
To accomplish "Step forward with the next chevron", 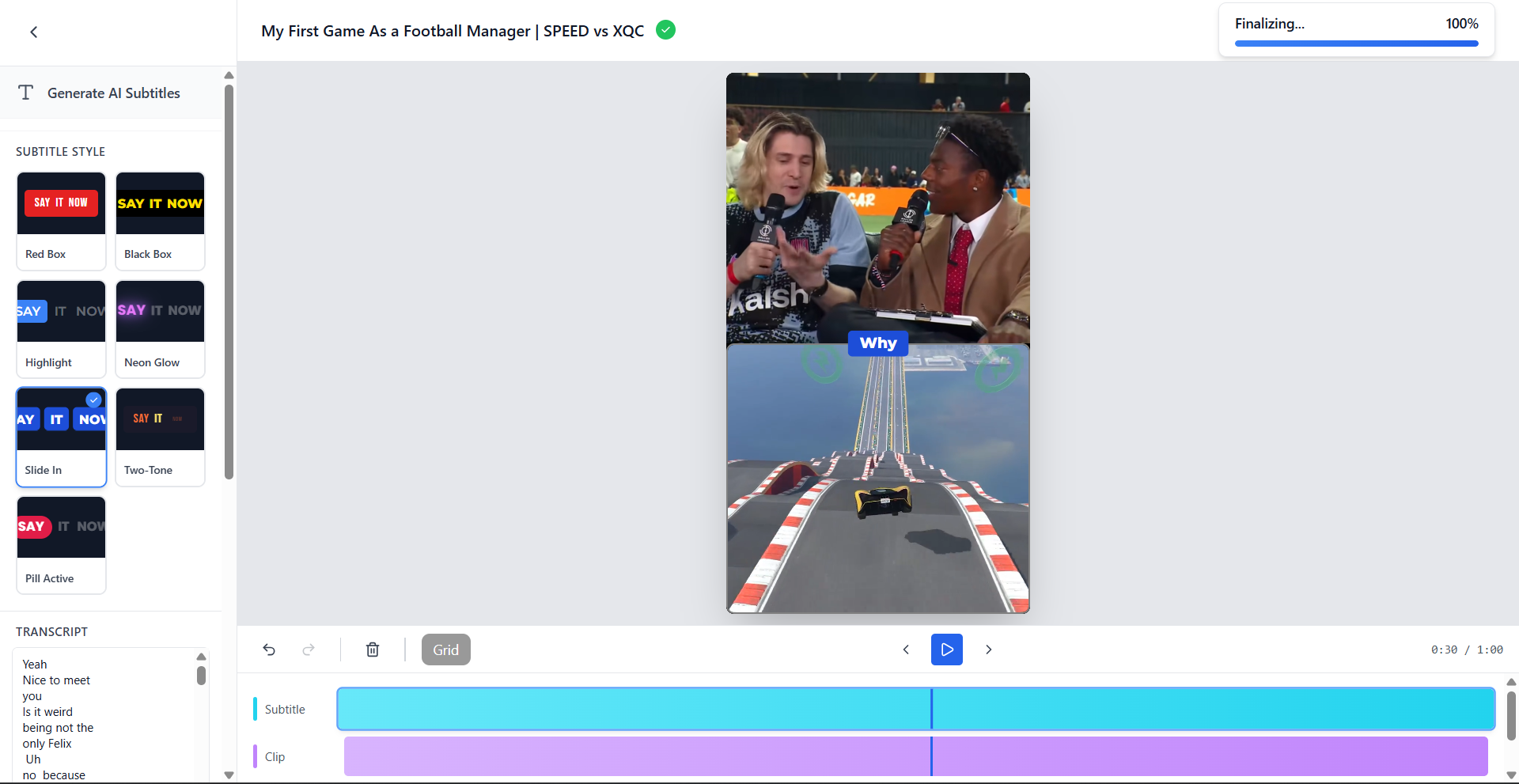I will click(x=988, y=649).
